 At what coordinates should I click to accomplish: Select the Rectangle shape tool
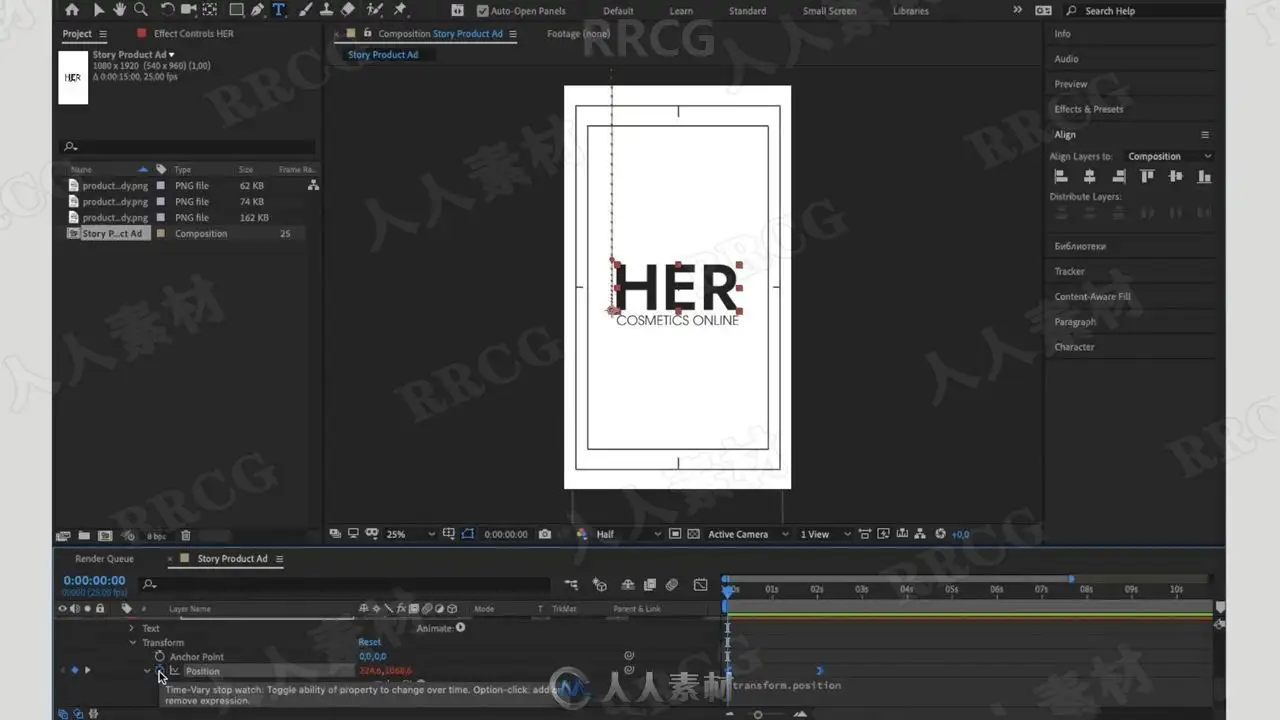coord(236,10)
